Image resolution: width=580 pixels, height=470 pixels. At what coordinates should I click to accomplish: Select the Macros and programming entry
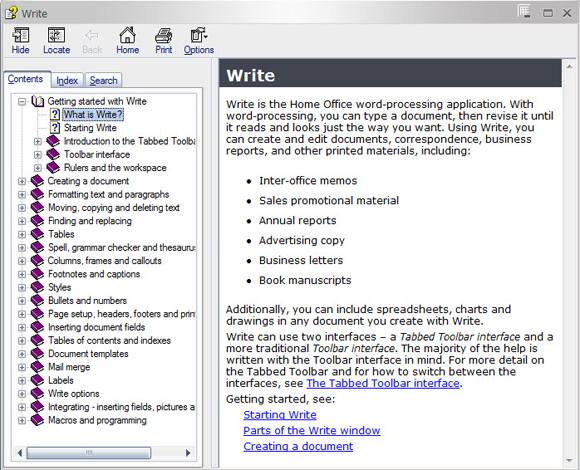97,420
